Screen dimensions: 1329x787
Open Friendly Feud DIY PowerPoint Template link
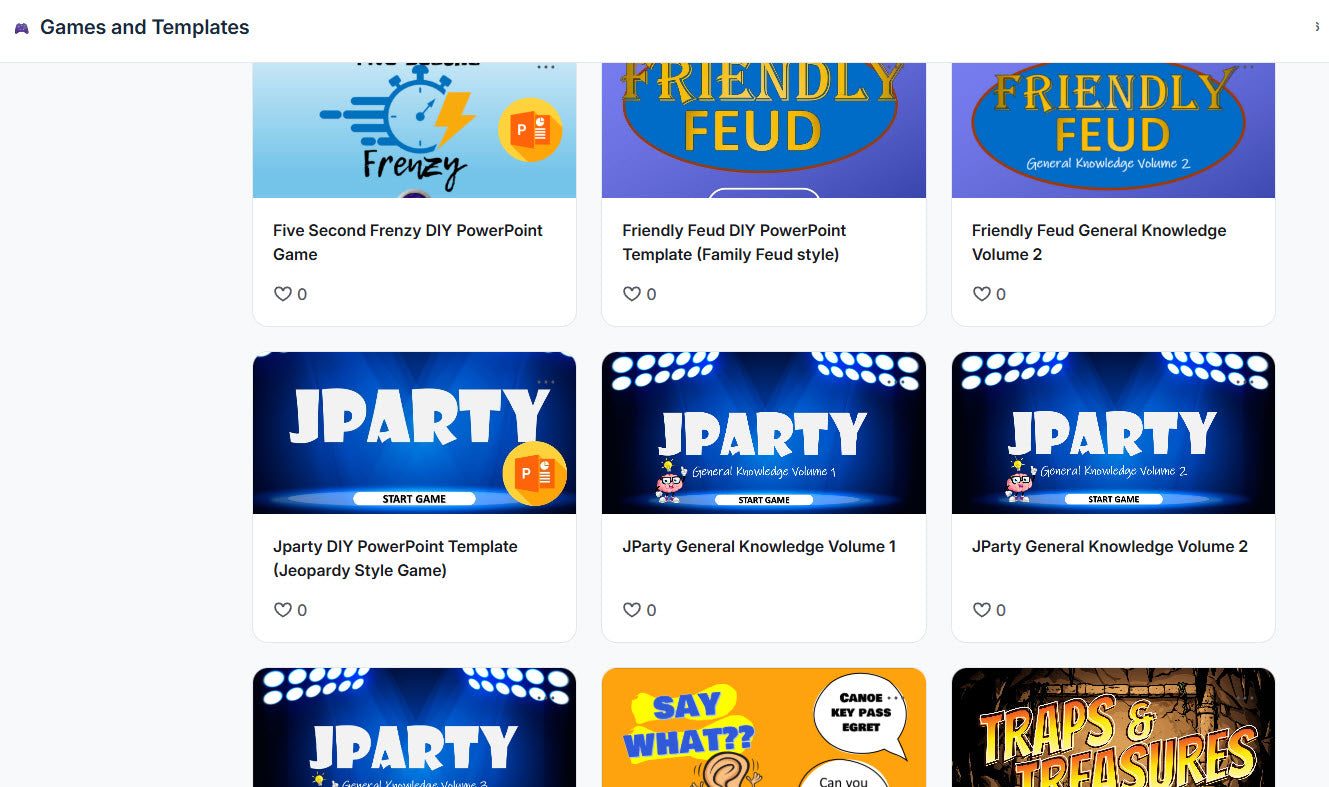(734, 242)
